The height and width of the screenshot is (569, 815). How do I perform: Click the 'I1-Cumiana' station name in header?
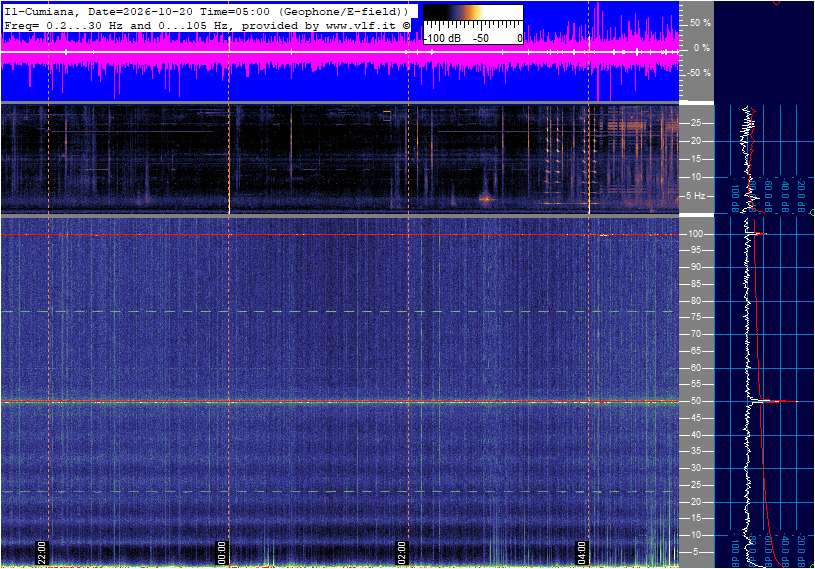(41, 11)
